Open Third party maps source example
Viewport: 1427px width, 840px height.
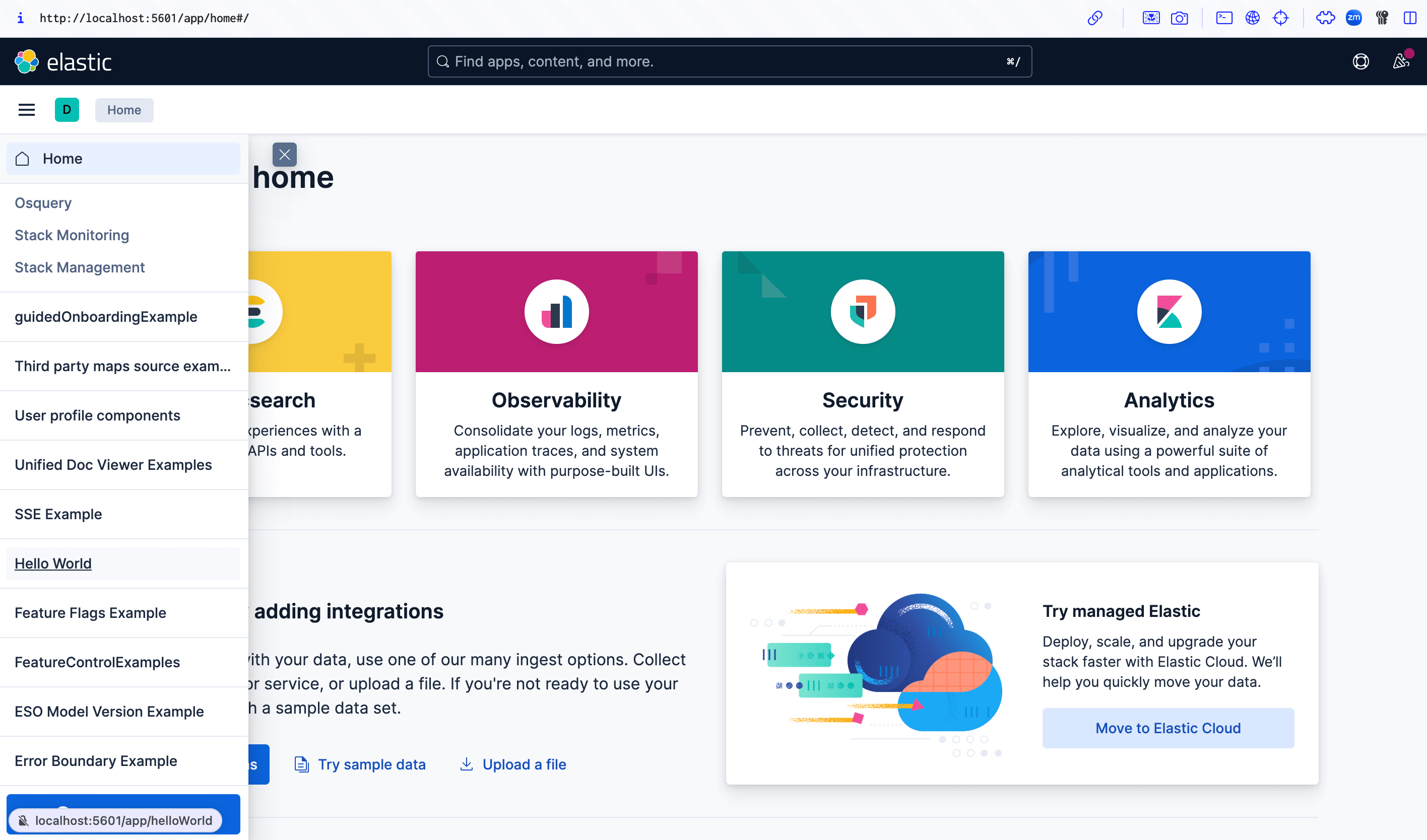[123, 366]
